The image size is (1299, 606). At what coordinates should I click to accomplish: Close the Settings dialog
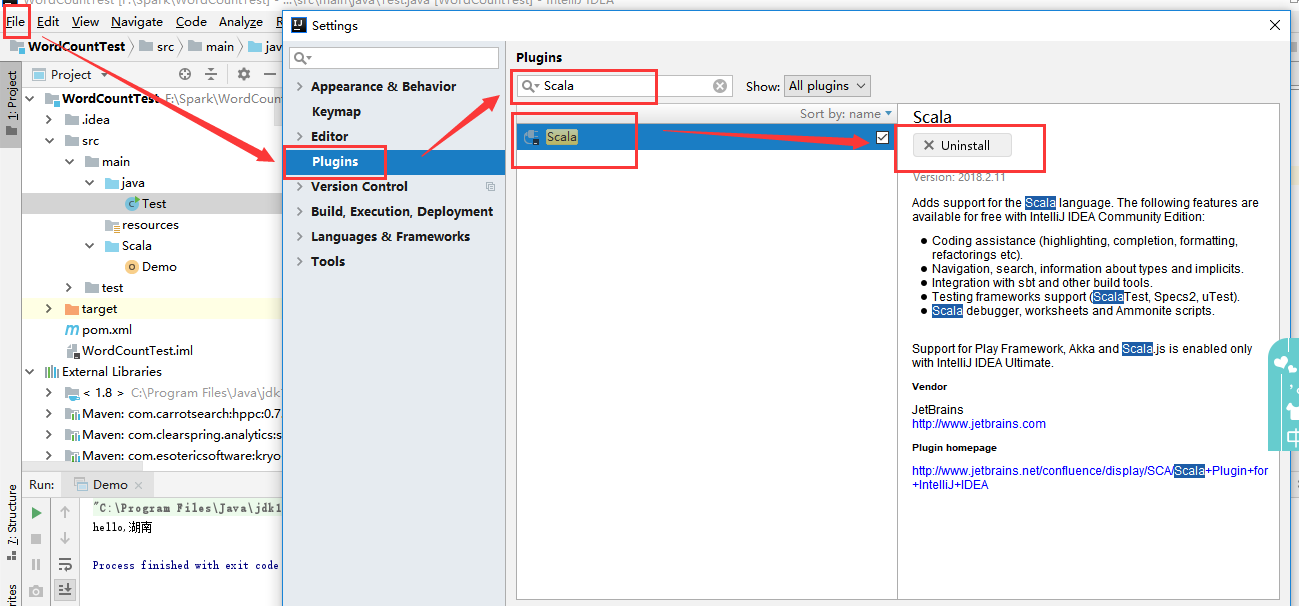1274,25
